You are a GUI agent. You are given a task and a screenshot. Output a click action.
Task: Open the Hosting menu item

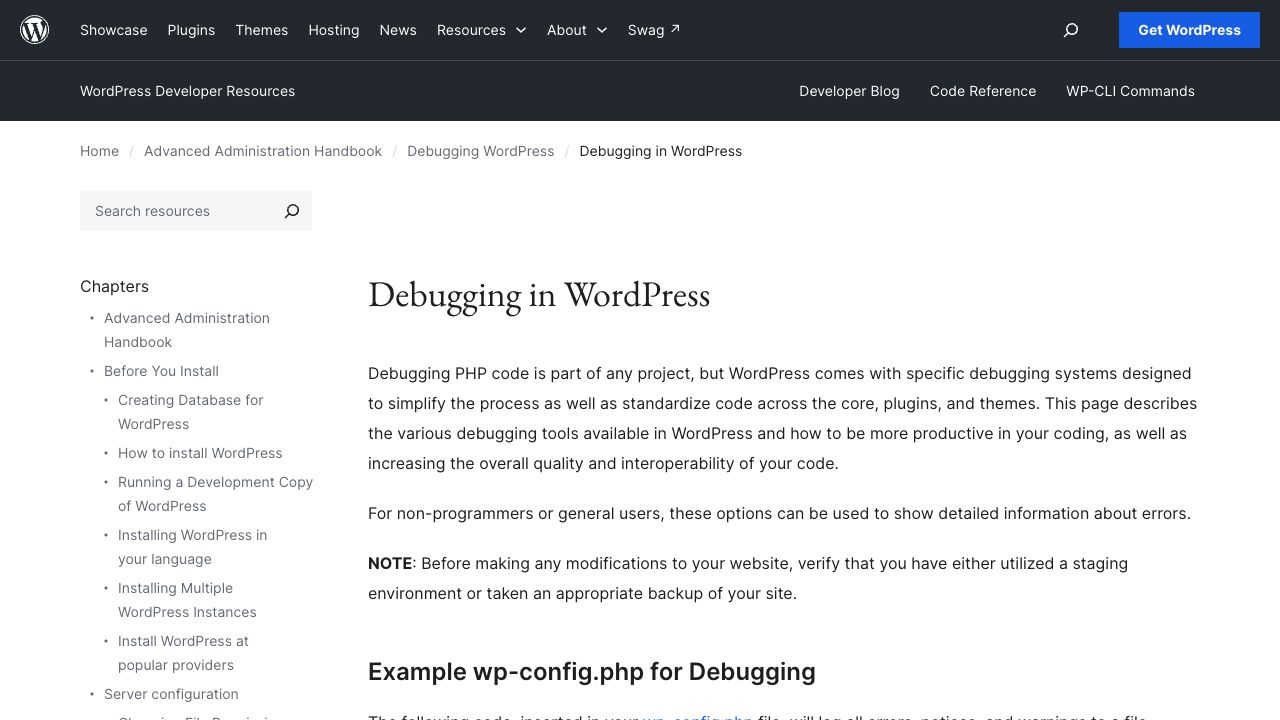(334, 30)
